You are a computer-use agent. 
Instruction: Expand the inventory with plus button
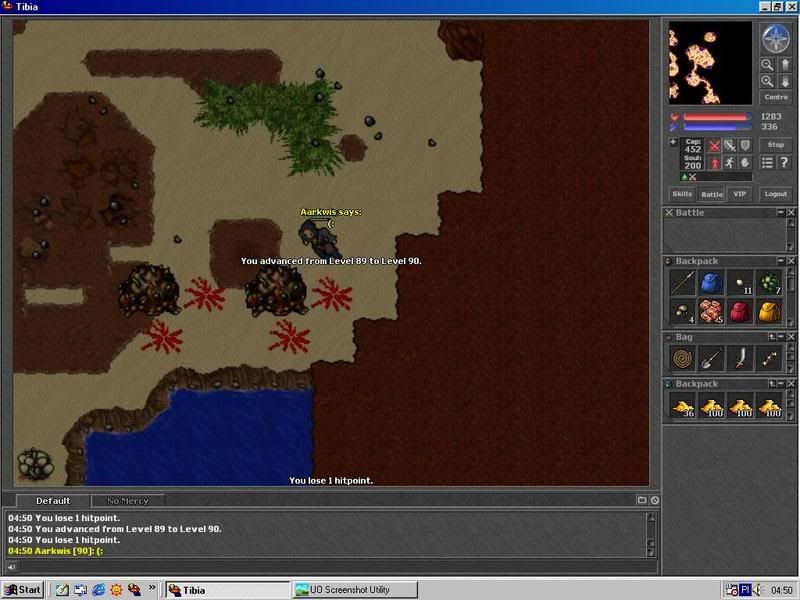pos(673,142)
